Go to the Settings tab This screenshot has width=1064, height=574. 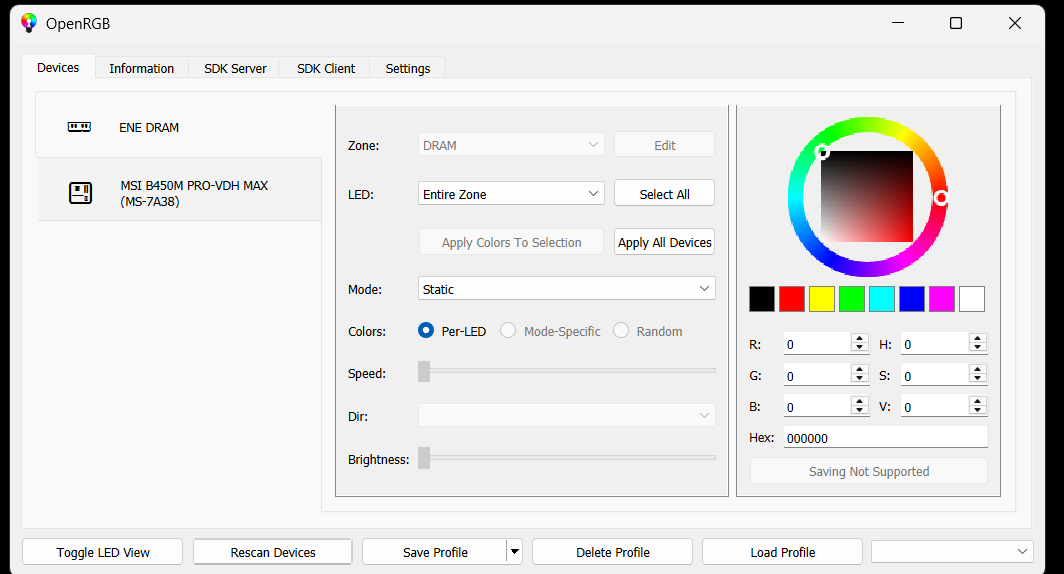tap(407, 69)
